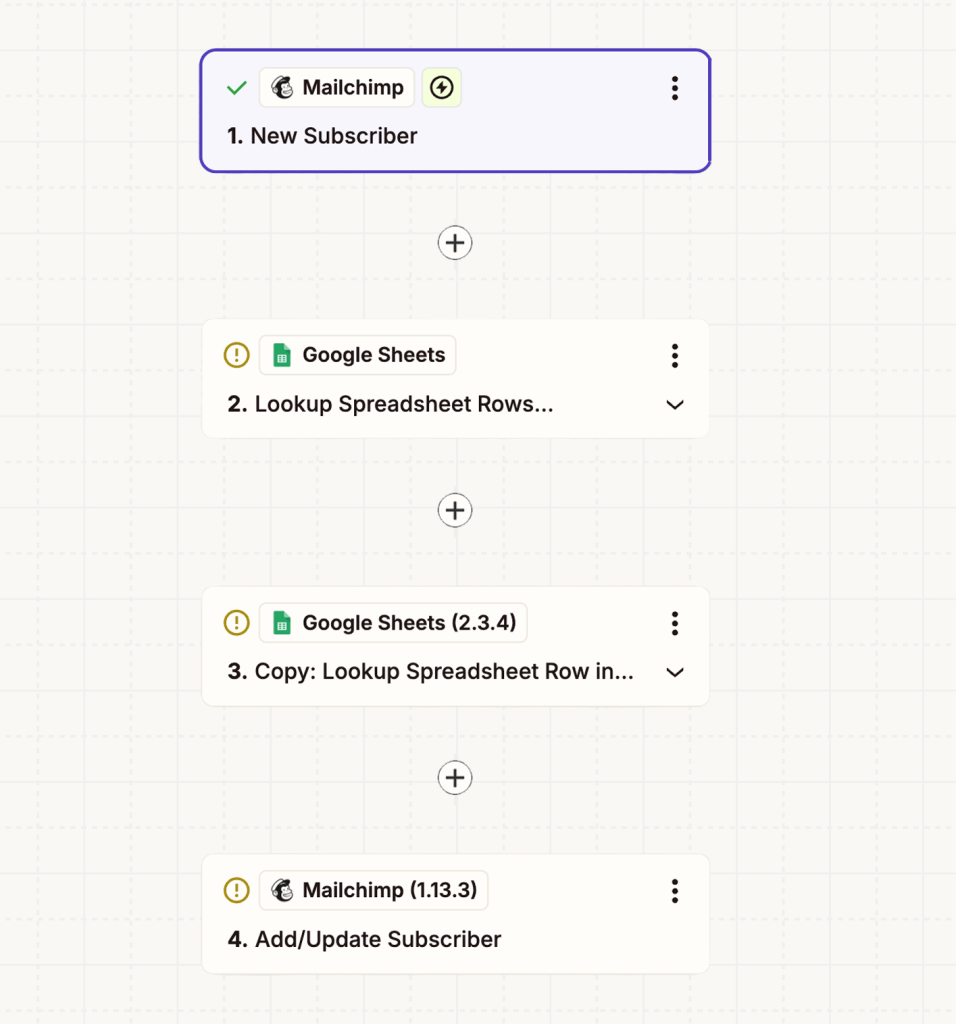The width and height of the screenshot is (956, 1024).
Task: Select the Mailchimp app badge in step 1
Action: pyautogui.click(x=337, y=88)
